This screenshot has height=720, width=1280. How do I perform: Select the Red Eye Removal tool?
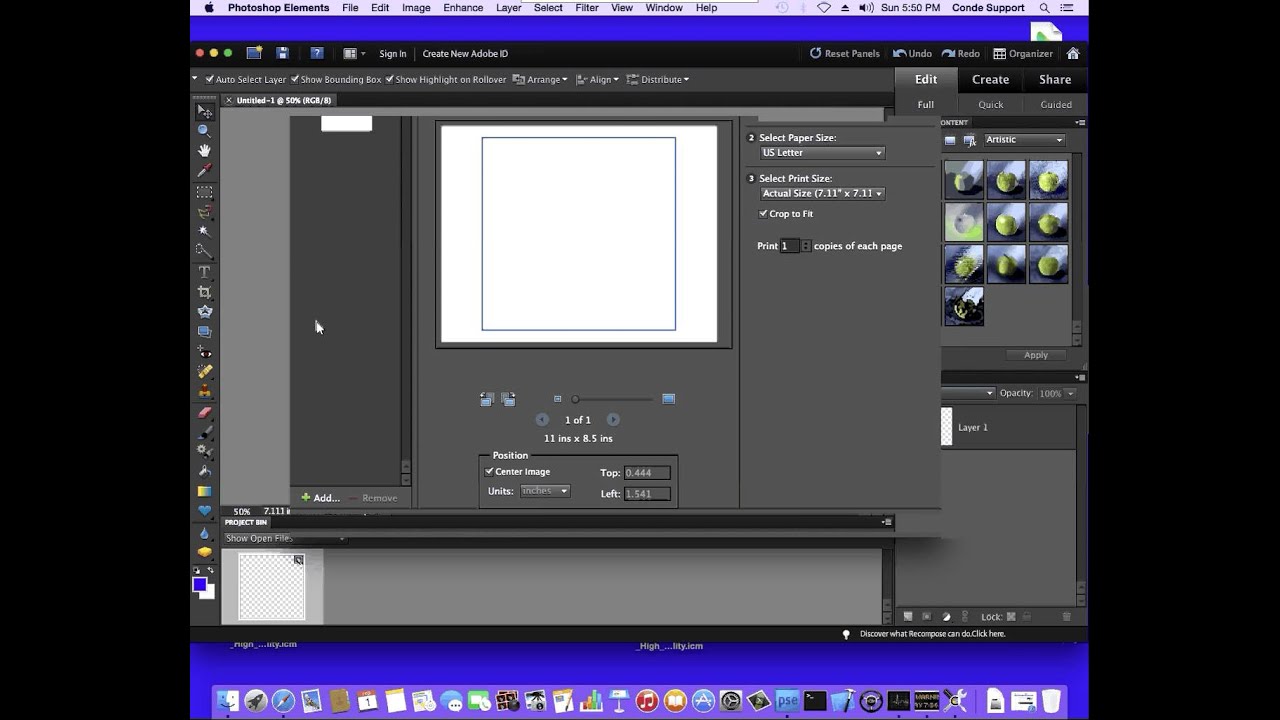(204, 352)
